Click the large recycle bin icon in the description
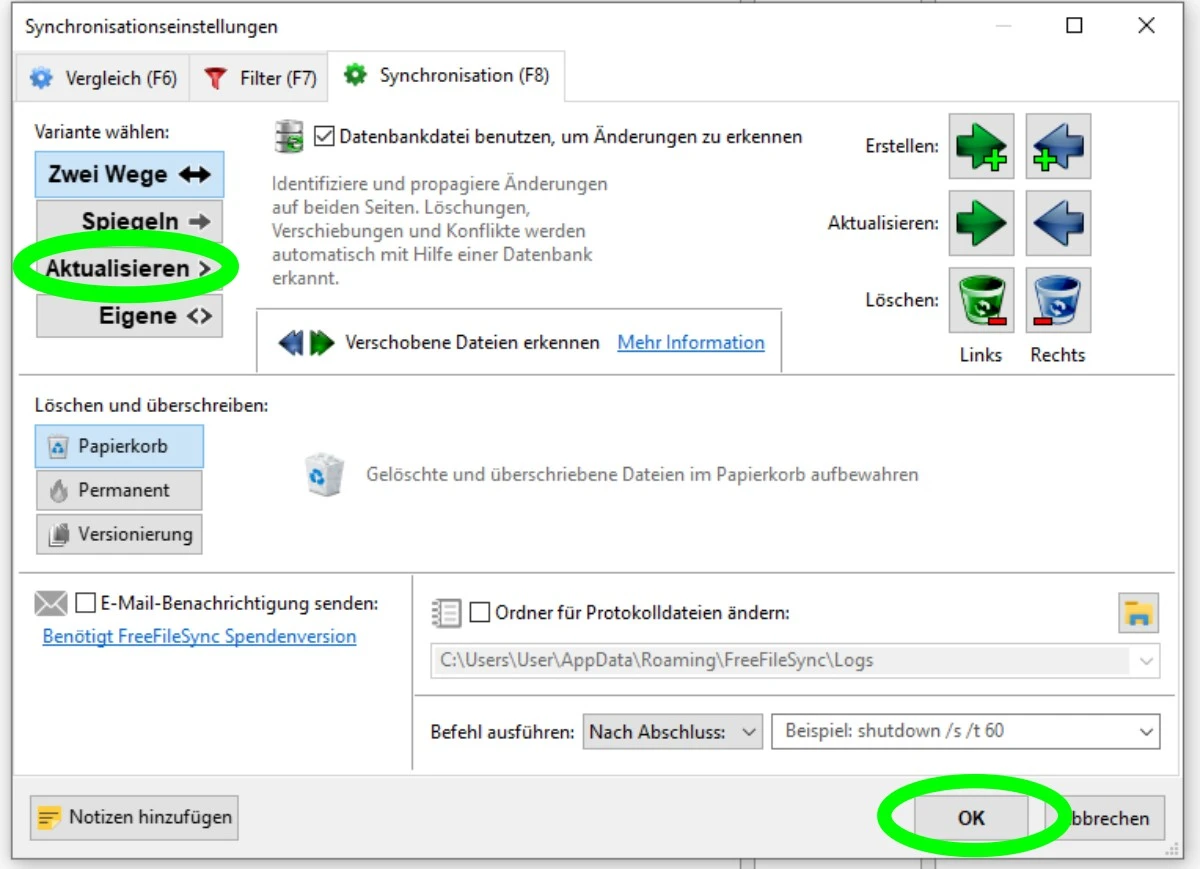The image size is (1200, 869). [324, 475]
